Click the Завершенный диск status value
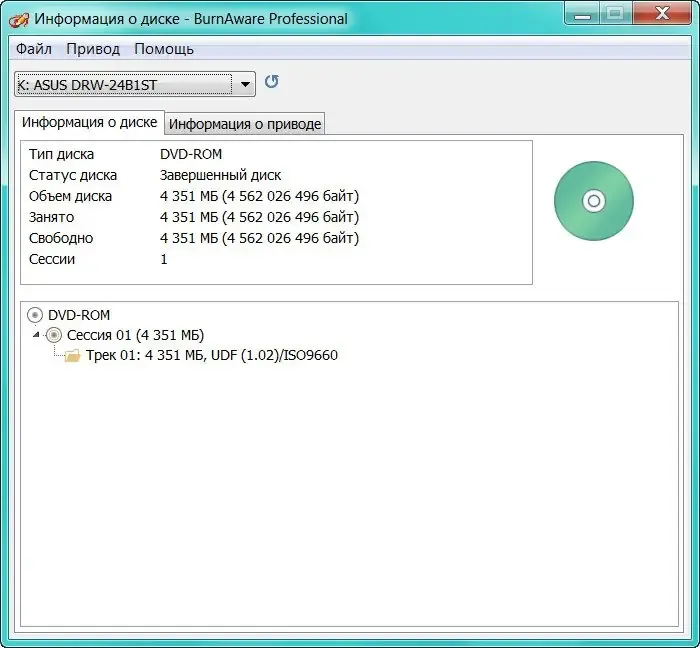700x648 pixels. (x=220, y=175)
